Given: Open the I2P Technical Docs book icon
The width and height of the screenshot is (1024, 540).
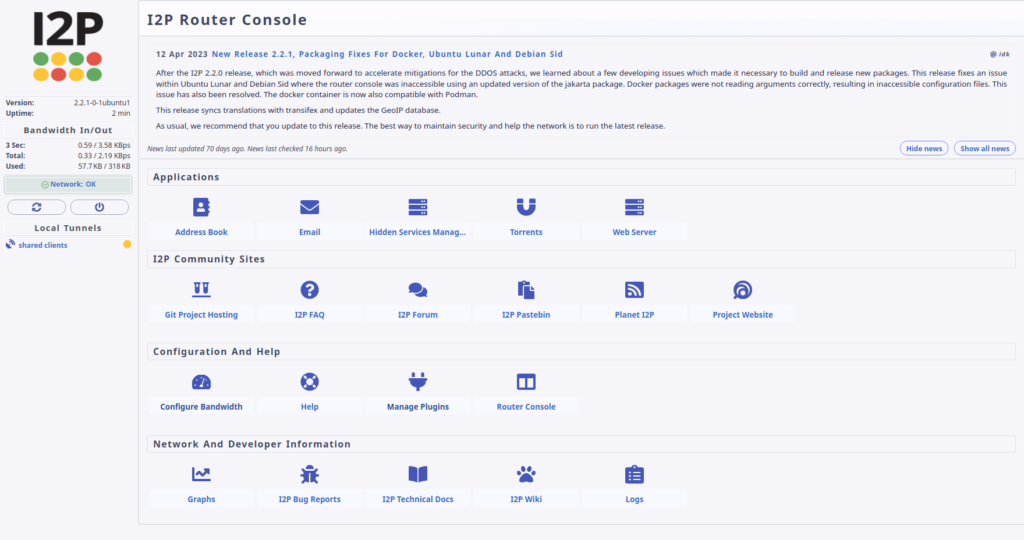Looking at the screenshot, I should [x=418, y=474].
